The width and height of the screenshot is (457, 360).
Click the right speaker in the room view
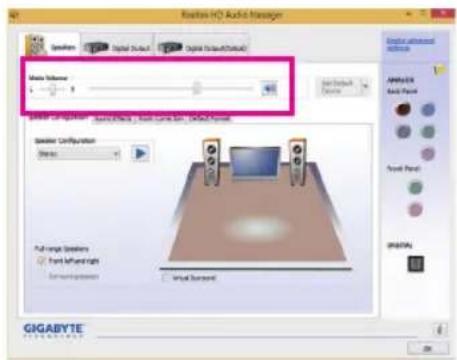coord(297,161)
